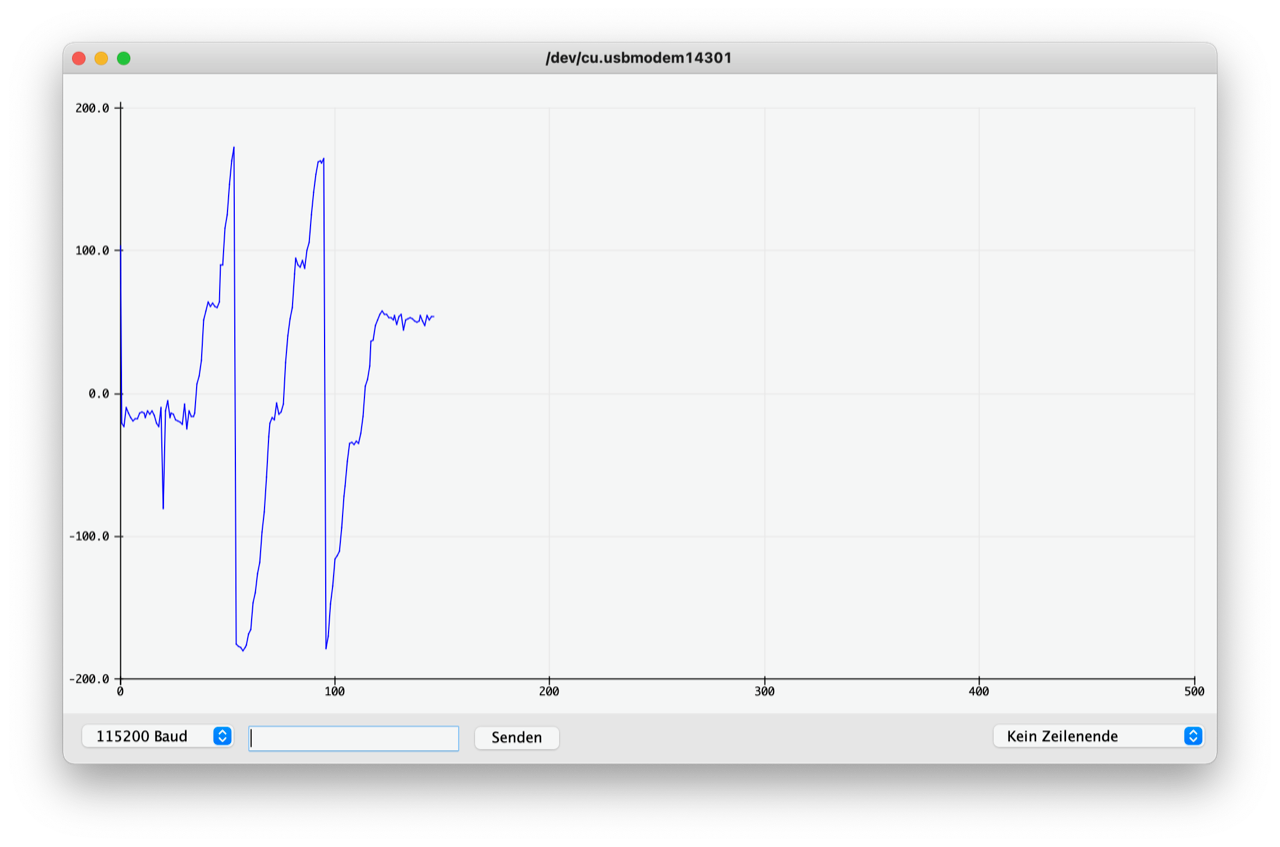Click the Senden button
1280x847 pixels.
point(517,737)
